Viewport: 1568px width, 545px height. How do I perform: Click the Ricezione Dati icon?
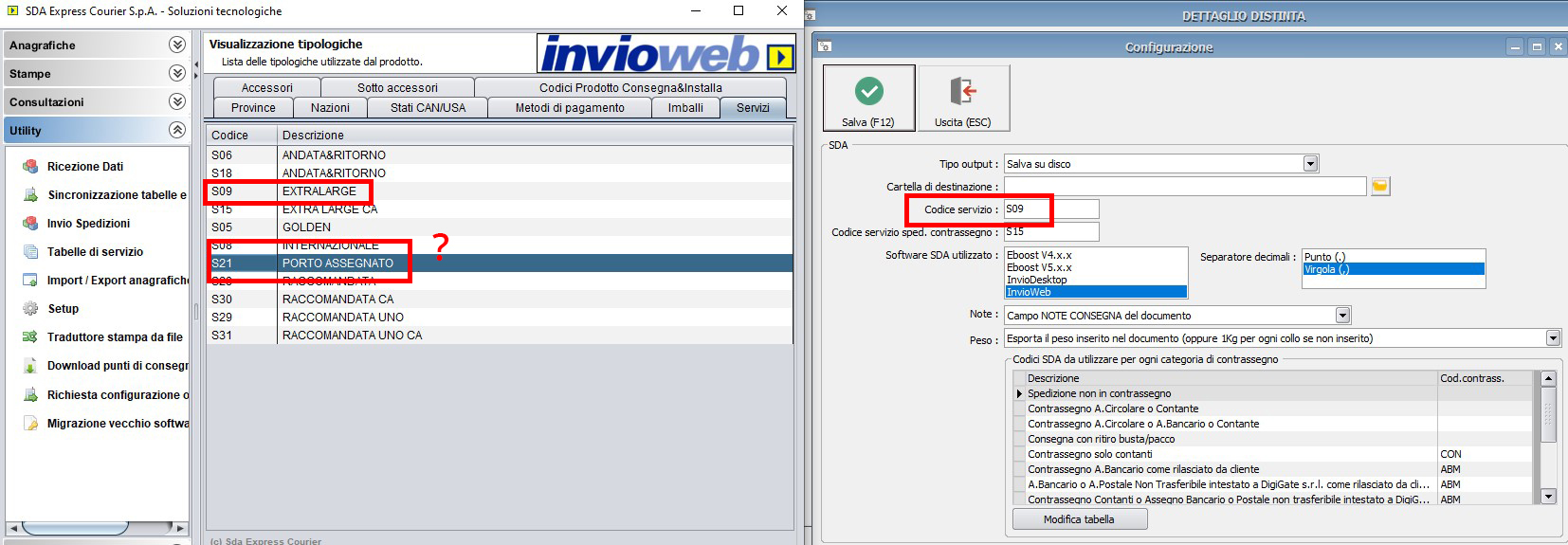30,167
